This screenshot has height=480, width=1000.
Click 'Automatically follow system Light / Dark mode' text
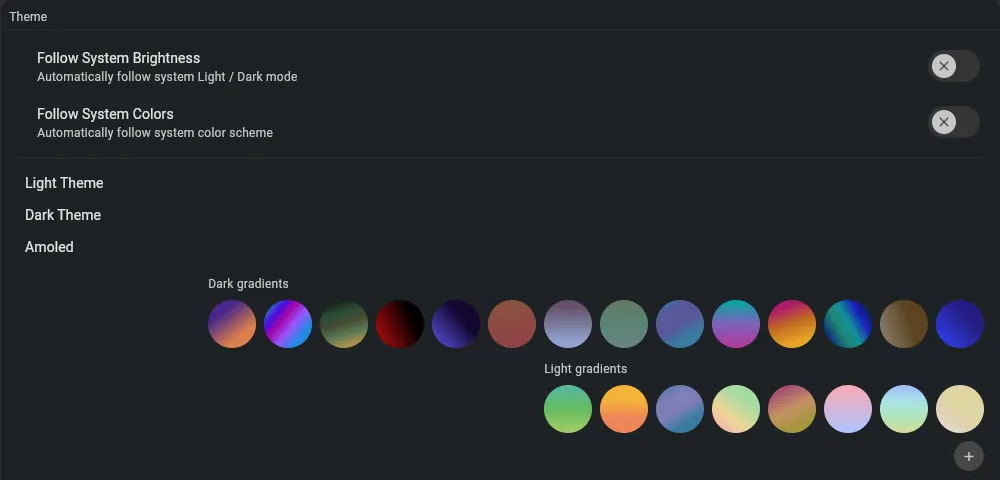tap(167, 76)
